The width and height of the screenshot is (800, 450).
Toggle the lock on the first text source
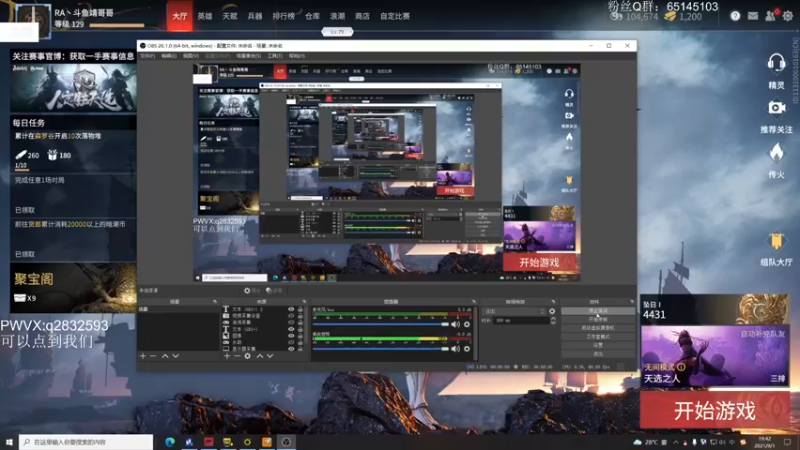(300, 309)
